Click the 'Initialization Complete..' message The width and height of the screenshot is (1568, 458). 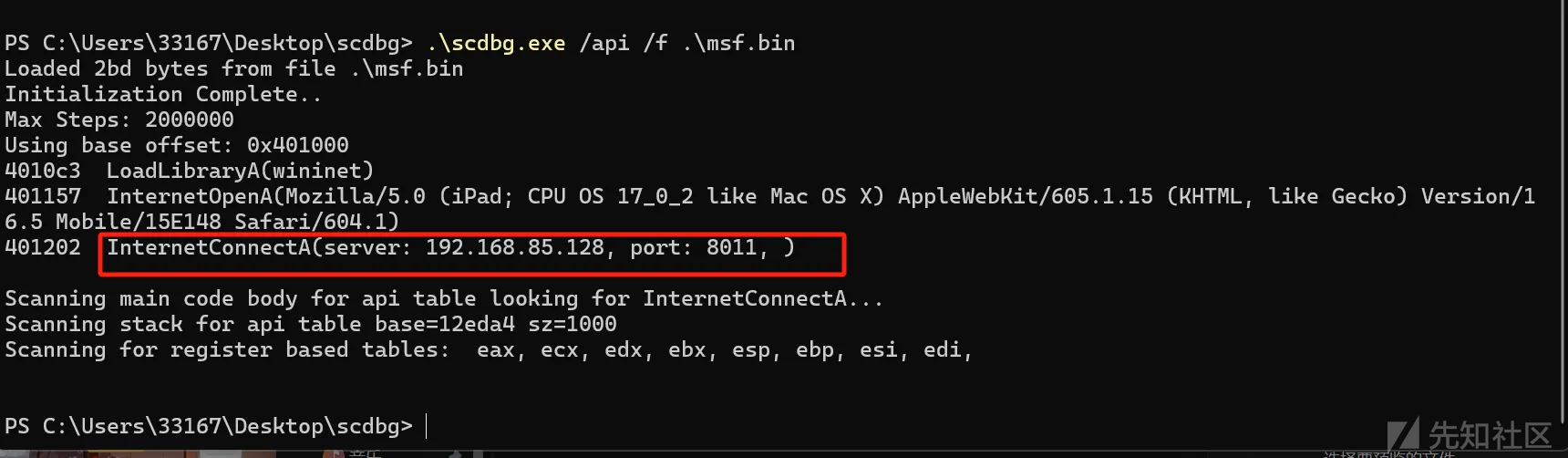[162, 94]
